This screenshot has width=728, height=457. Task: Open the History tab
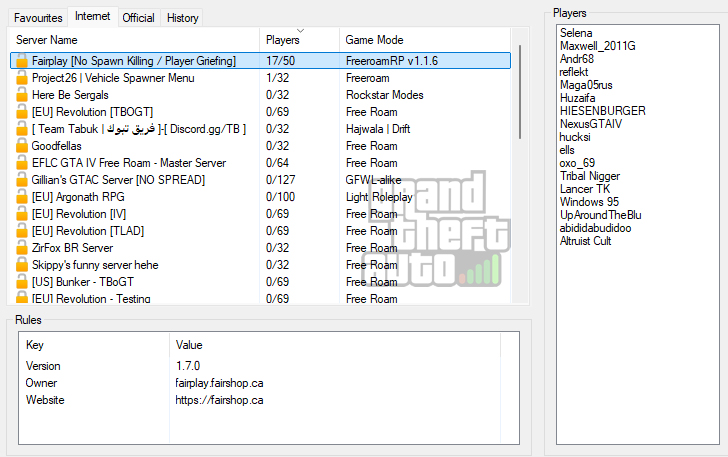(x=182, y=18)
